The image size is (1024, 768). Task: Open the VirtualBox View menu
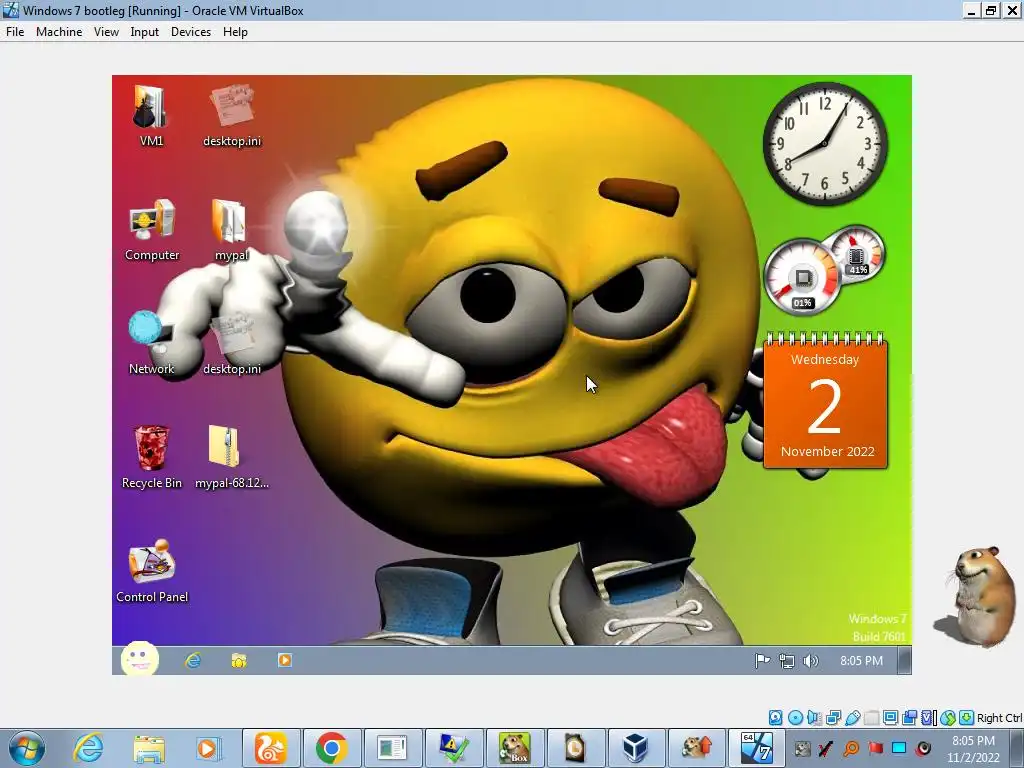(106, 31)
